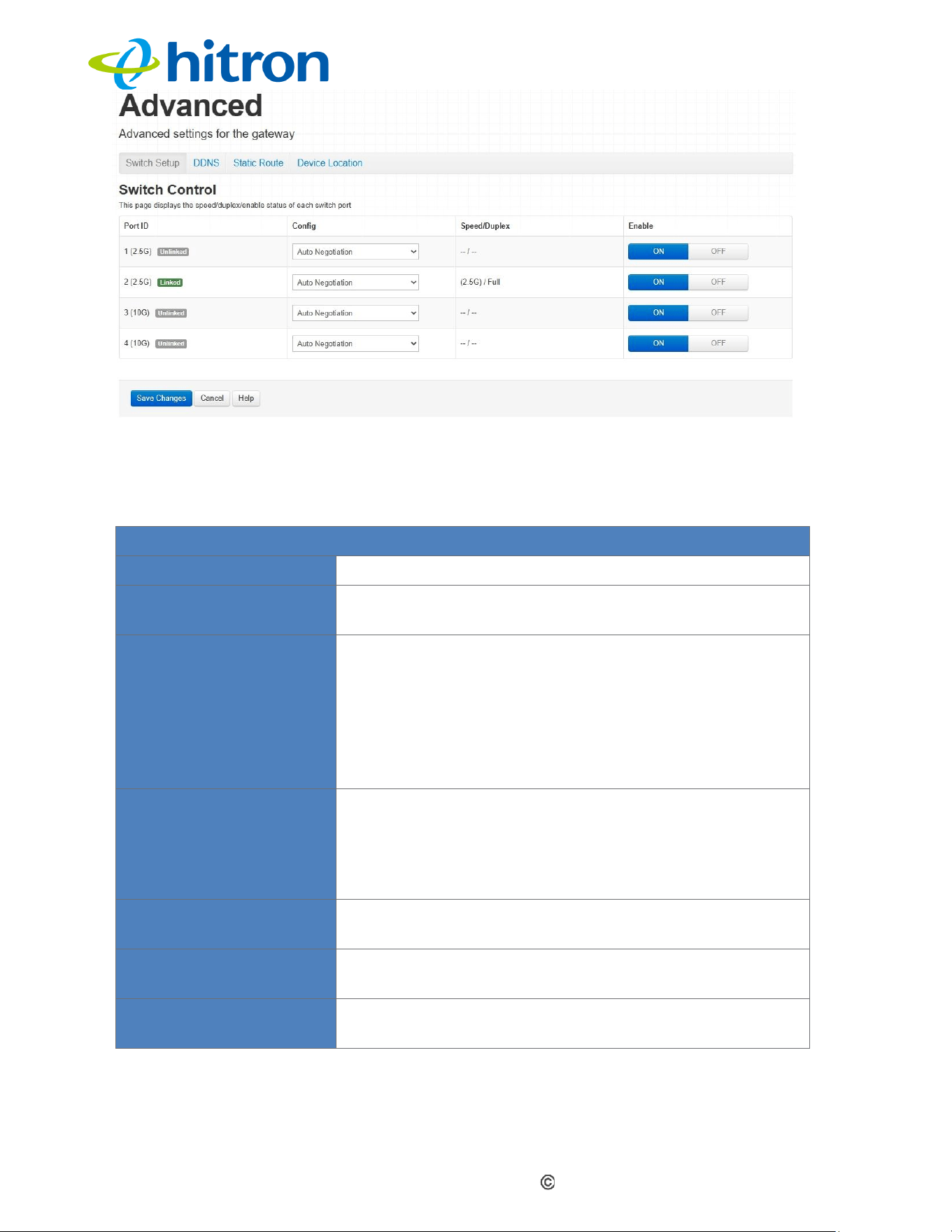The image size is (952, 1232).
Task: Click Save Changes button
Action: click(x=161, y=398)
